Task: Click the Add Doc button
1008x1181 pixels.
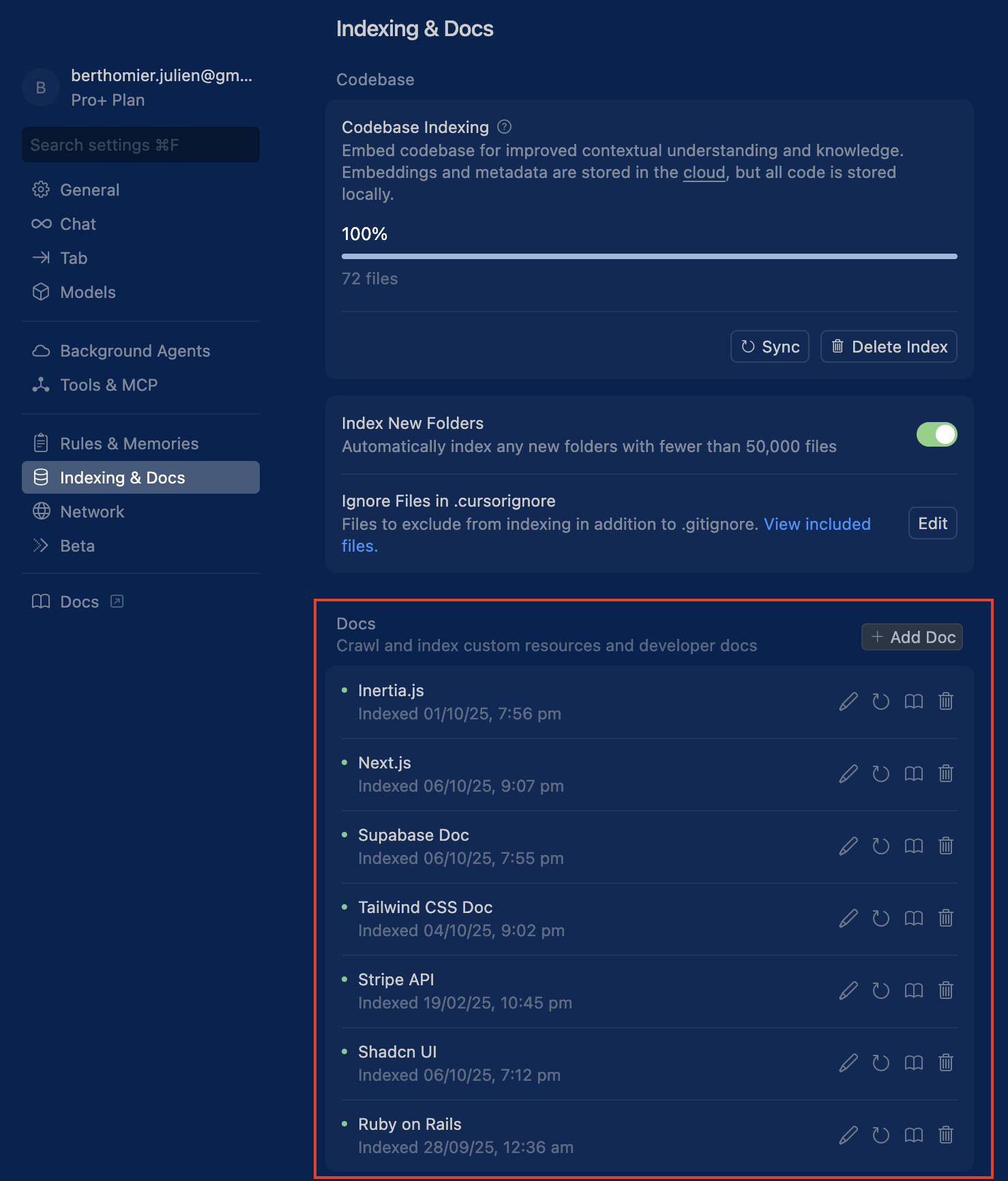Action: click(x=912, y=638)
